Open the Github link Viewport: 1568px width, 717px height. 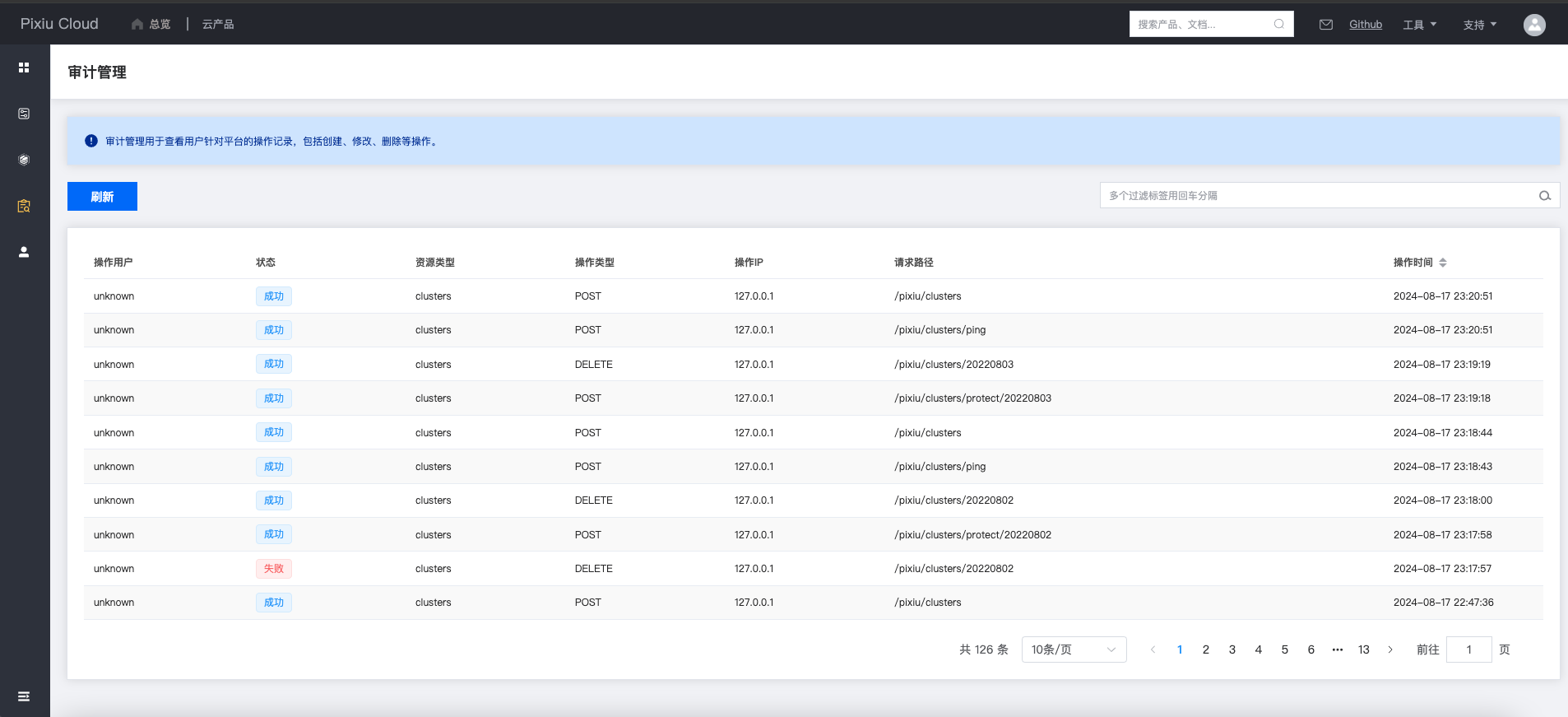point(1366,25)
